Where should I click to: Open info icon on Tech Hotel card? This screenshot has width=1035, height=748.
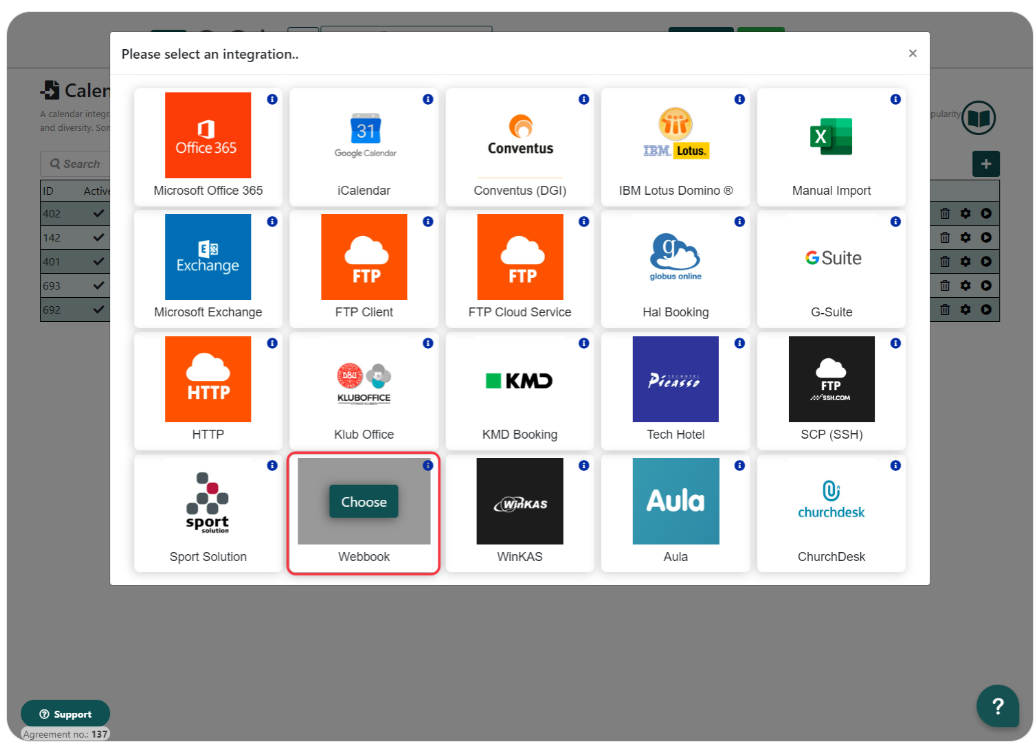pyautogui.click(x=739, y=343)
